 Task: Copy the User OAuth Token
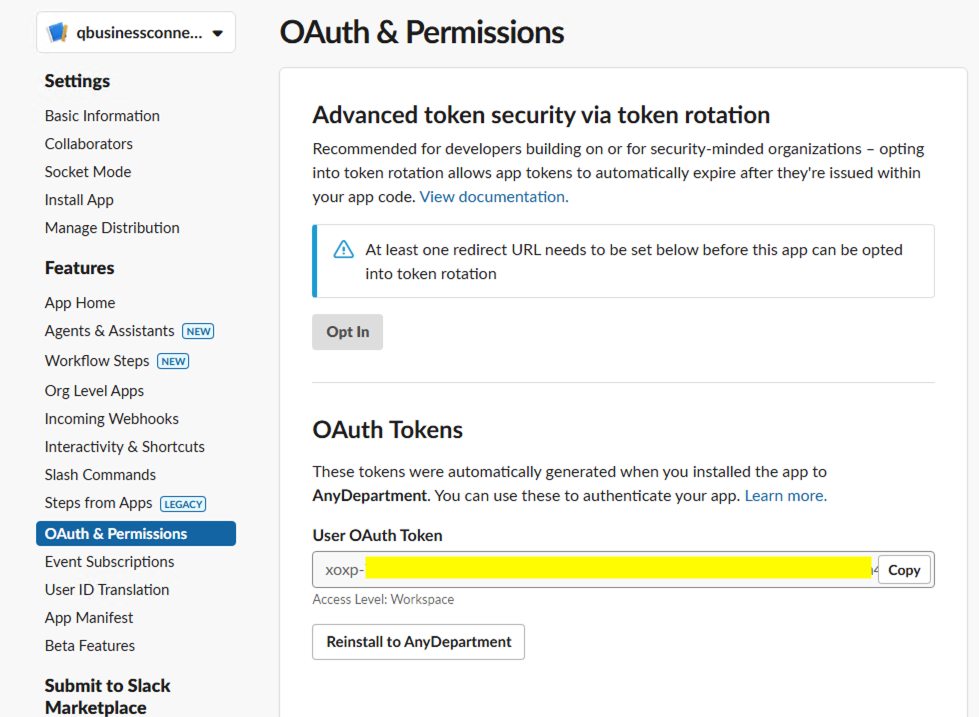coord(904,570)
